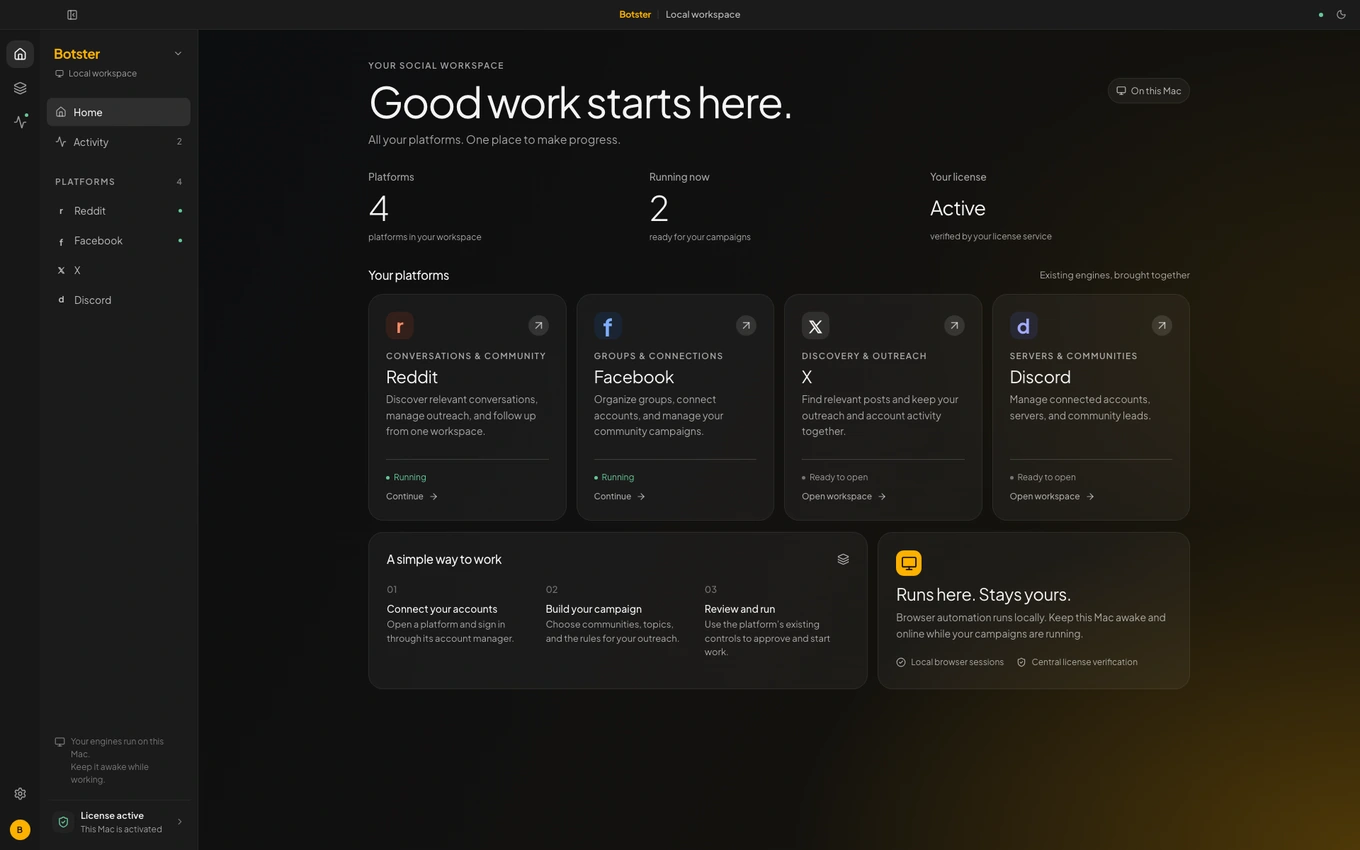Open Home from the icon rail
The width and height of the screenshot is (1360, 850).
(x=20, y=54)
